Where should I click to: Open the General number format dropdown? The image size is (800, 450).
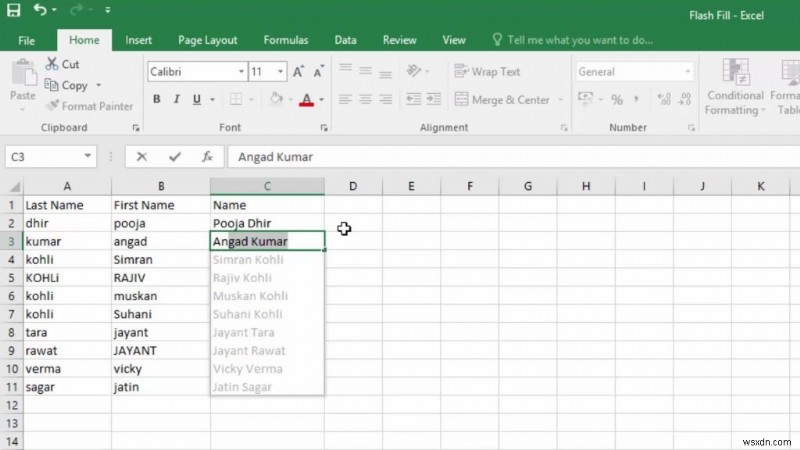tap(687, 72)
